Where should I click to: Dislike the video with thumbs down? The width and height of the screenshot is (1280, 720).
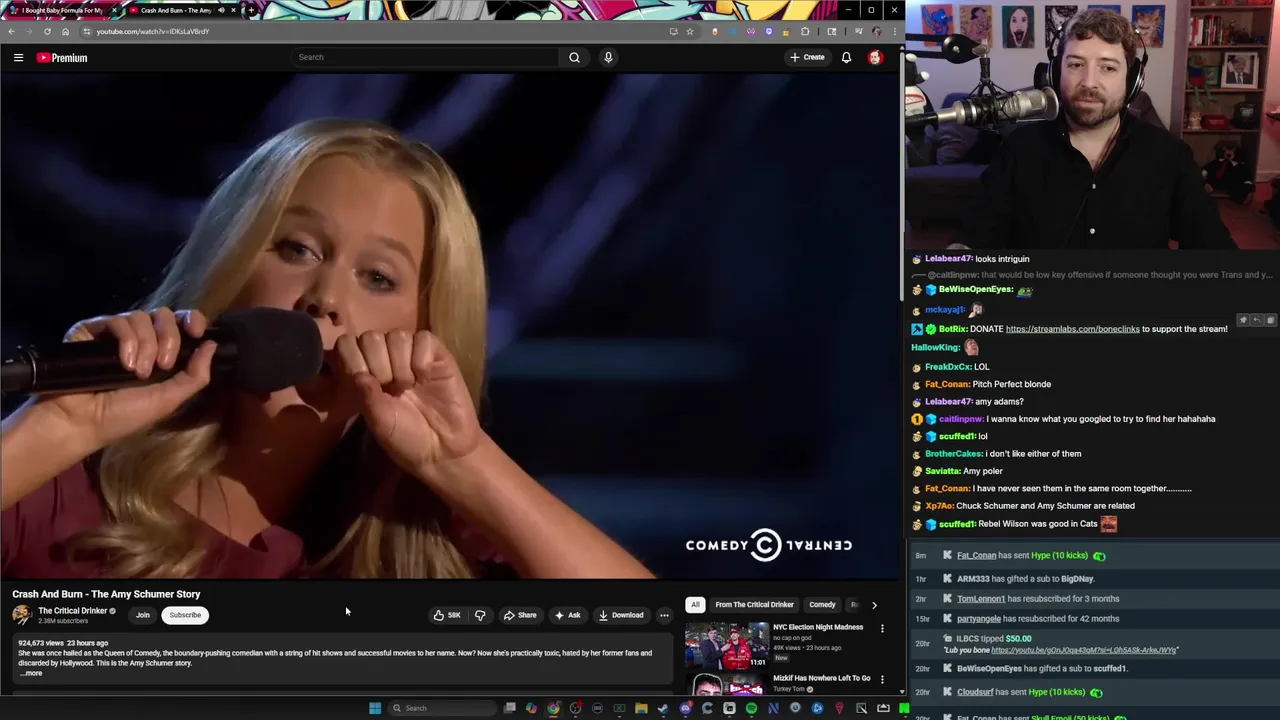[x=480, y=615]
